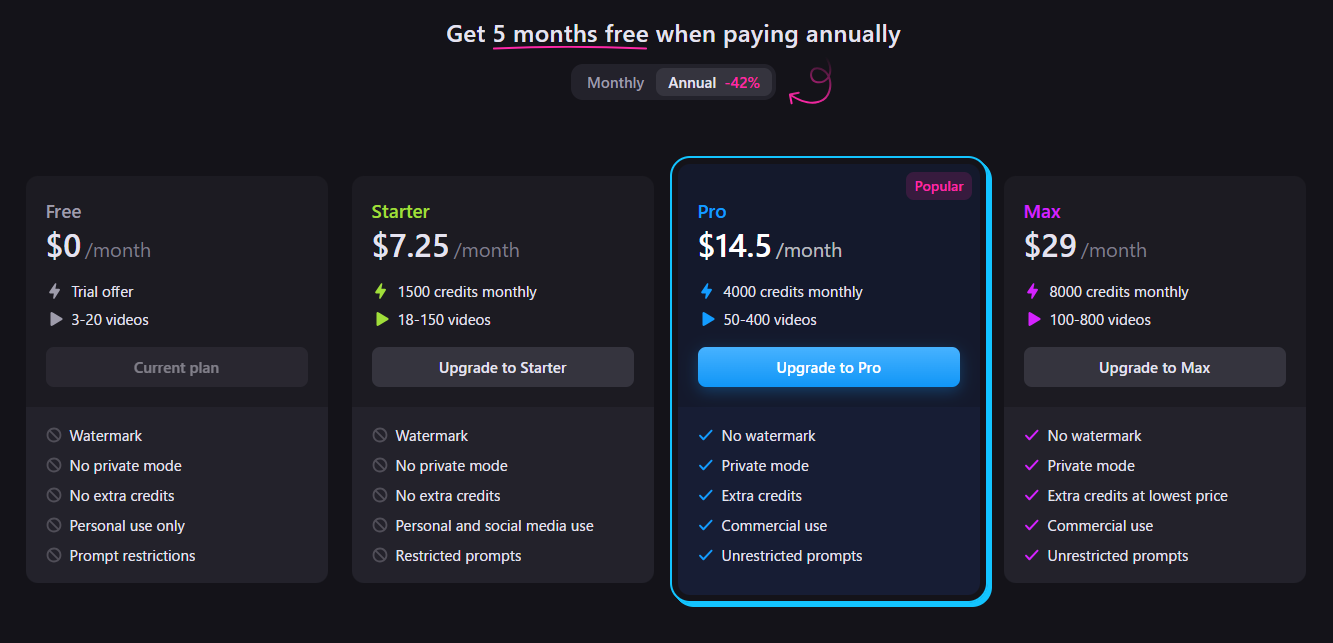Click the -42% discount label
The image size is (1333, 643).
742,83
